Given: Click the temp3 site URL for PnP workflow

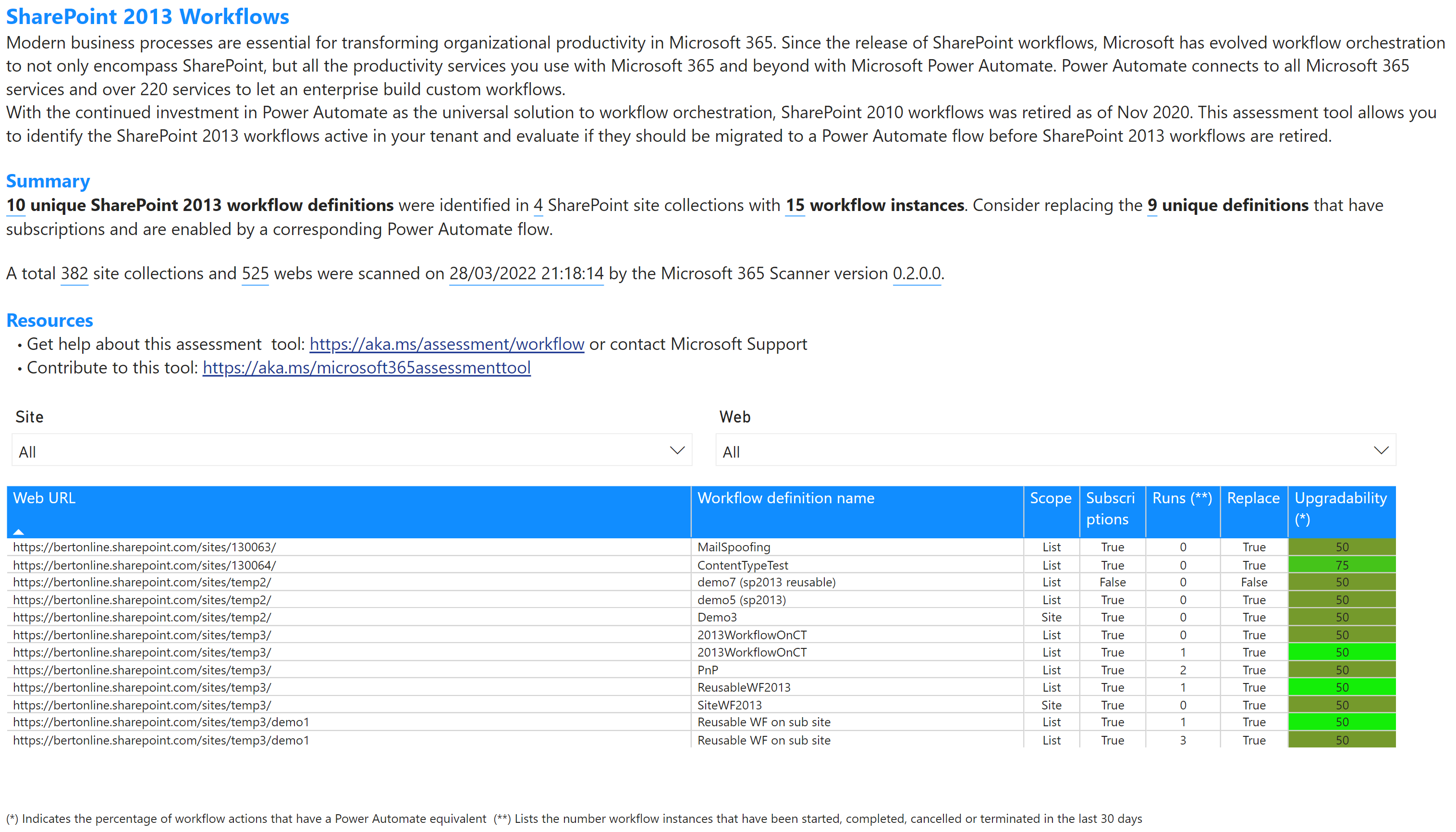Looking at the screenshot, I should 143,670.
